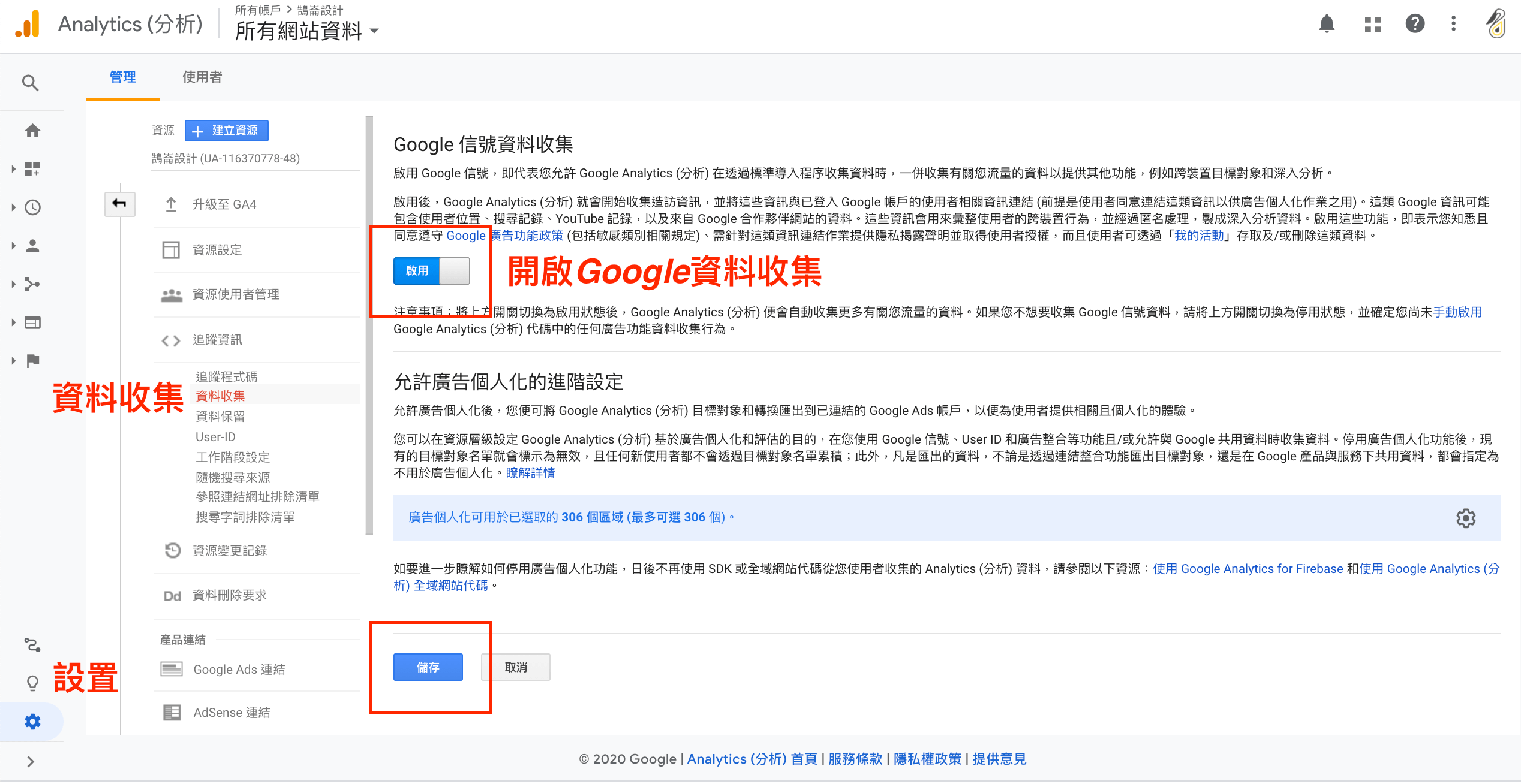Screen dimensions: 1521x784
Task: Open the search icon in left sidebar
Action: coord(31,83)
